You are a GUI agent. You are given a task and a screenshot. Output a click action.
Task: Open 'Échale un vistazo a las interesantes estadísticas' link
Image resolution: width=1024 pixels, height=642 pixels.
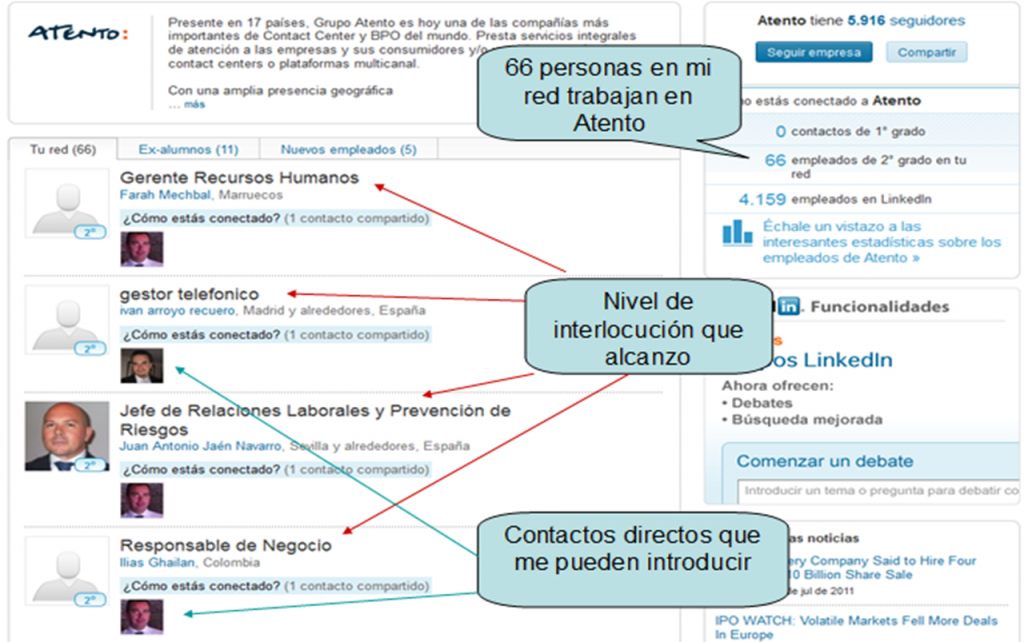tap(882, 242)
